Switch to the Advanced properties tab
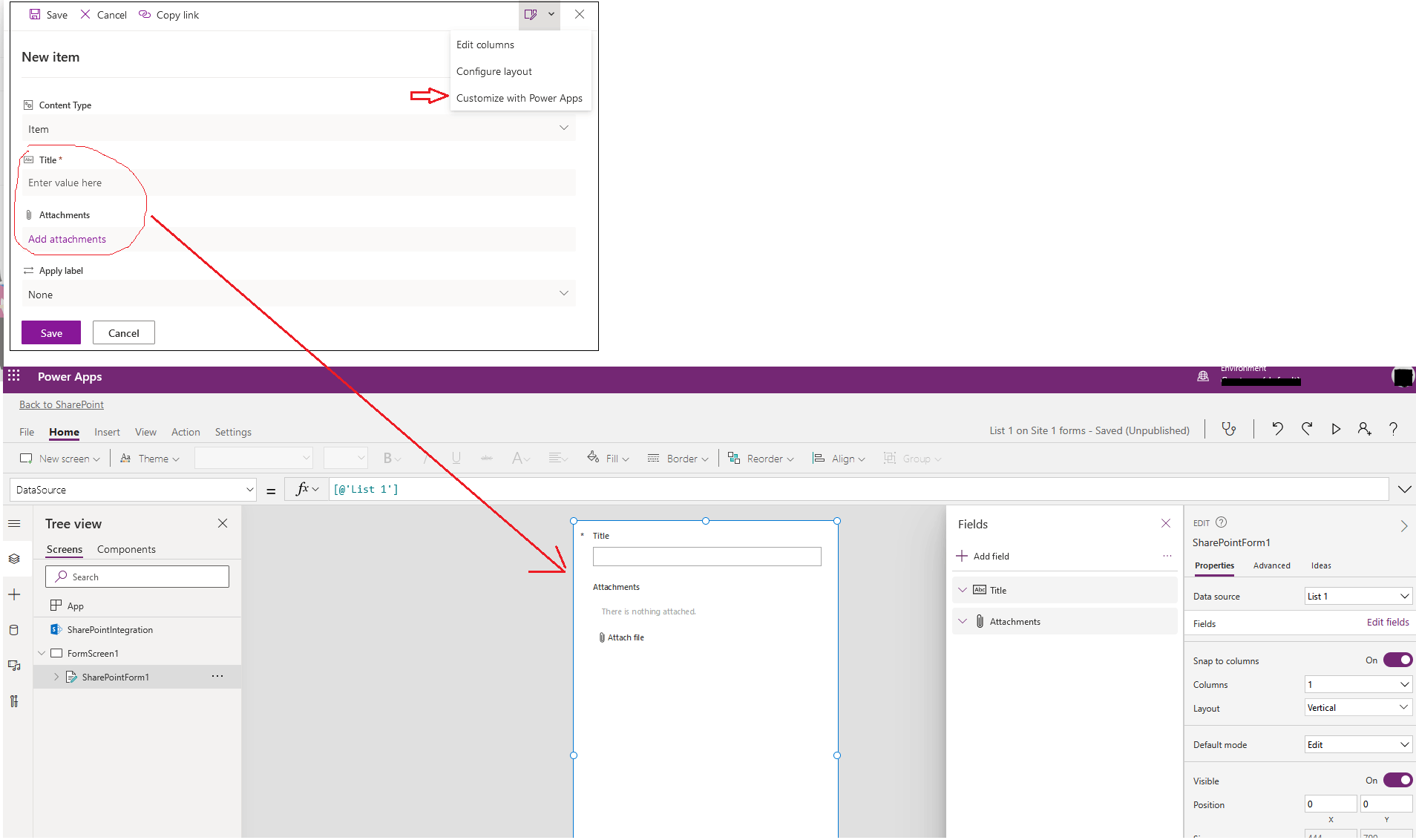 point(1271,565)
